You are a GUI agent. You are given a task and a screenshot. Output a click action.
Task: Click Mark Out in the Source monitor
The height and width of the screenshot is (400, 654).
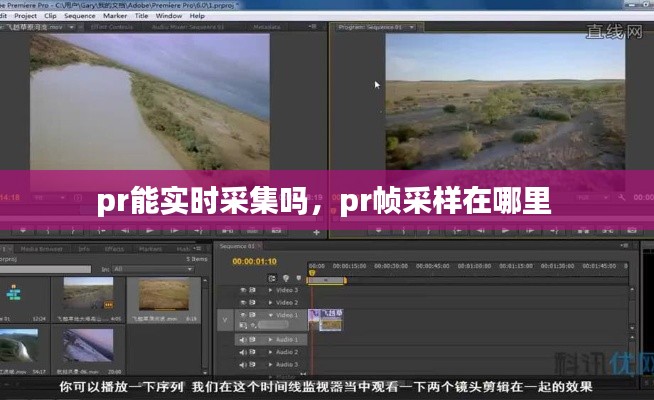pos(72,230)
